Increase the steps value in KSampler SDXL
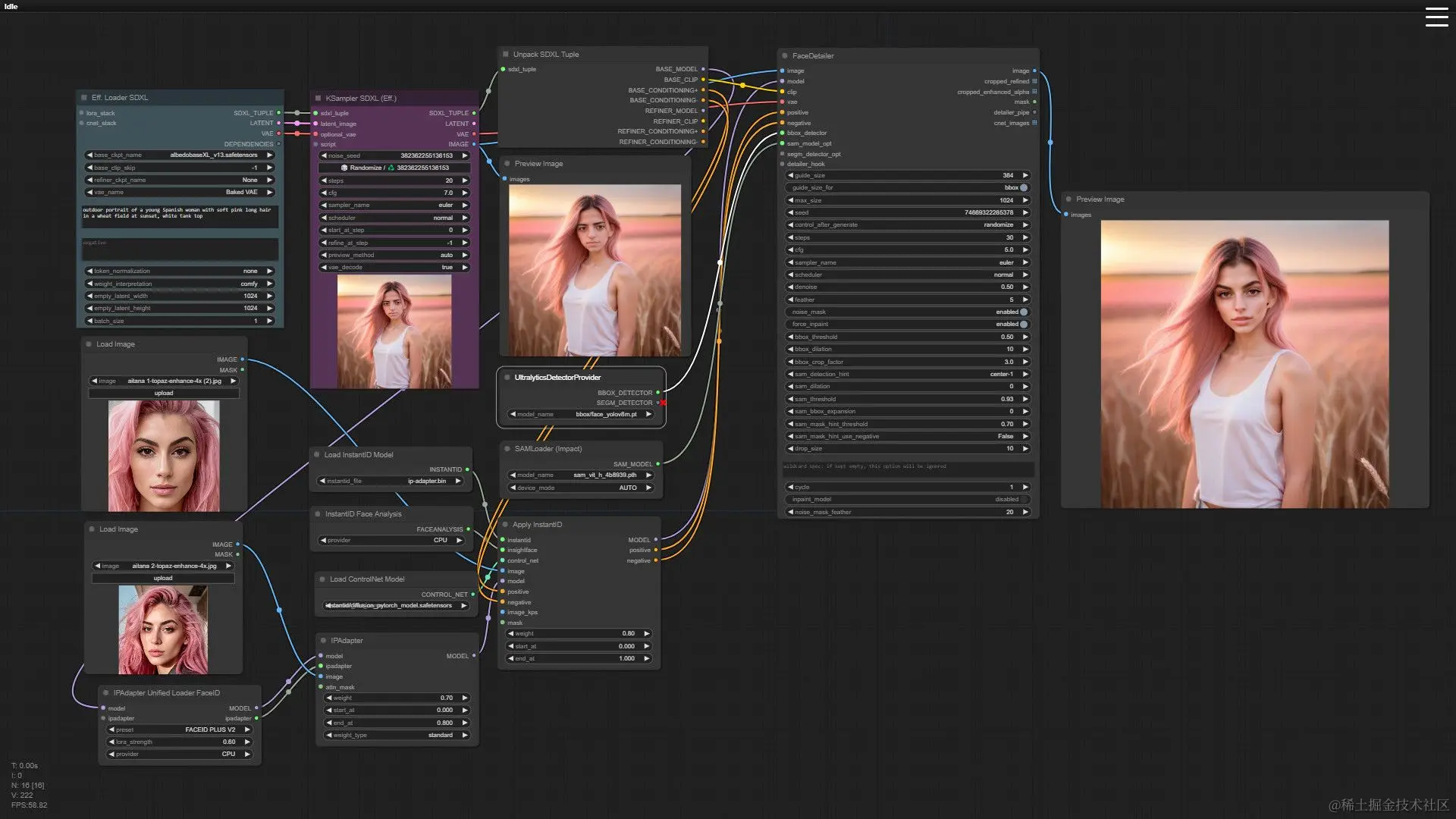 pos(465,180)
